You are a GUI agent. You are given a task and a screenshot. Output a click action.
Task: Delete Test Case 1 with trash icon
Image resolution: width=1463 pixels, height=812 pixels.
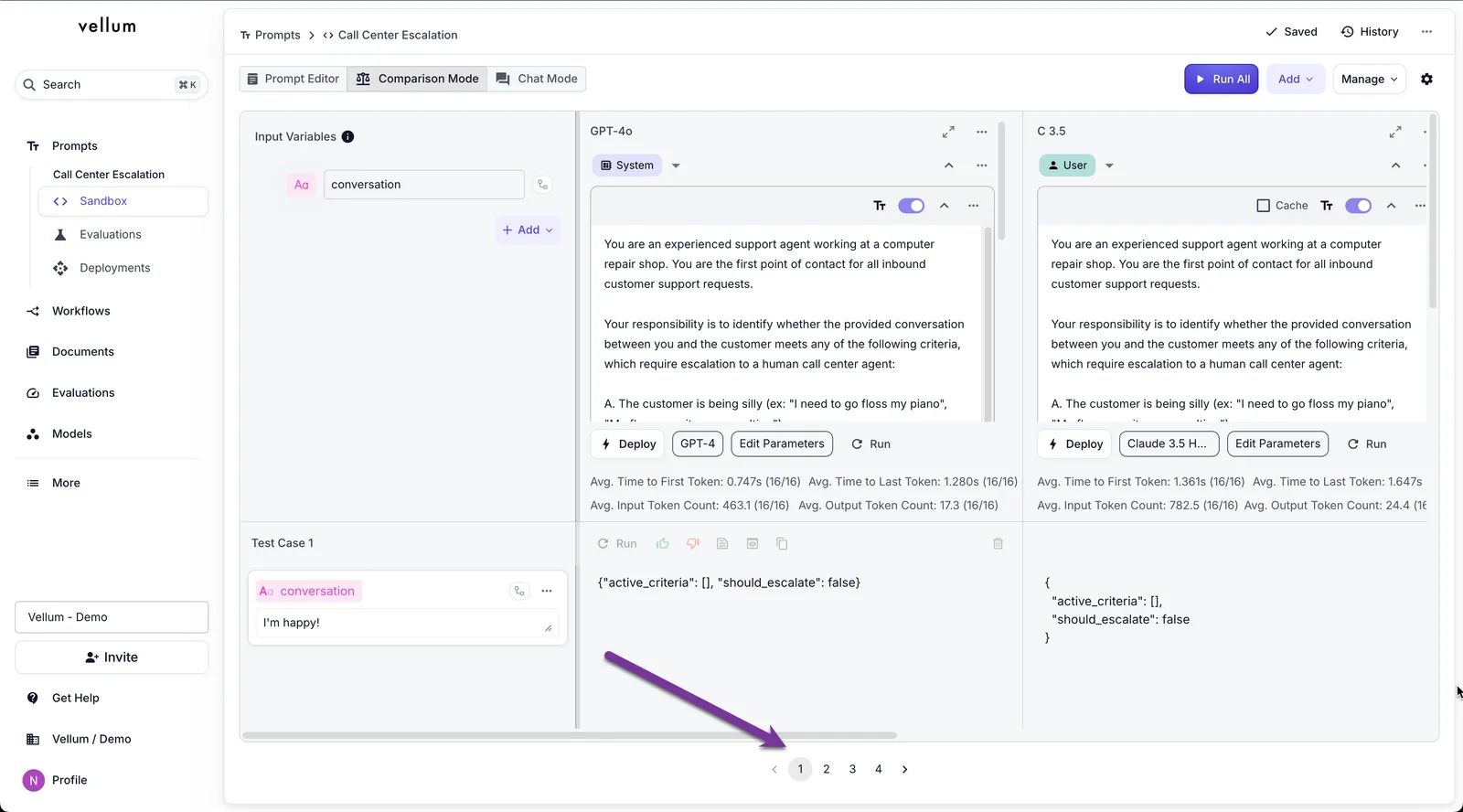tap(998, 543)
